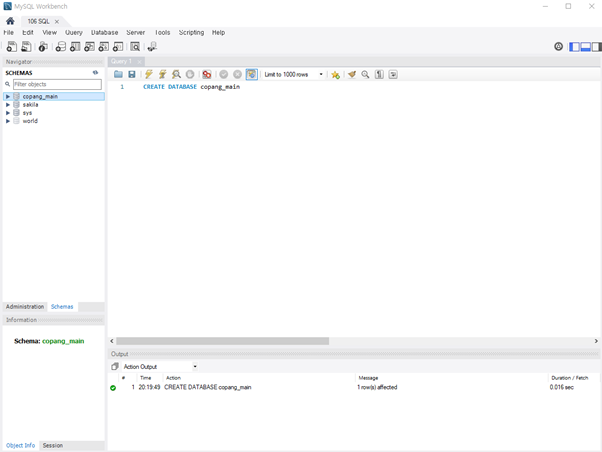Viewport: 602px width, 452px height.
Task: Open the Query menu
Action: (x=74, y=33)
